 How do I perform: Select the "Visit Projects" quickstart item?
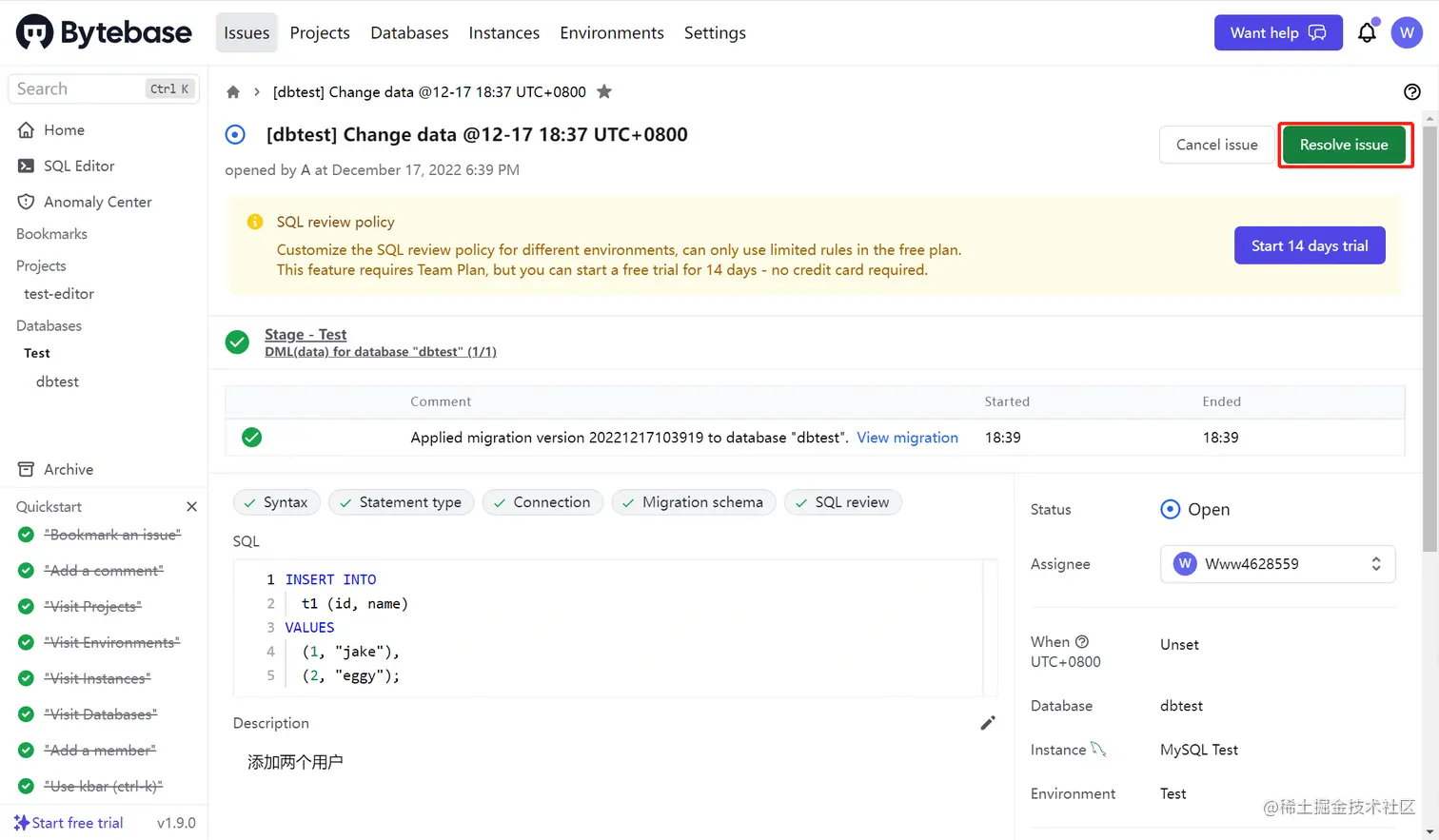[x=92, y=607]
